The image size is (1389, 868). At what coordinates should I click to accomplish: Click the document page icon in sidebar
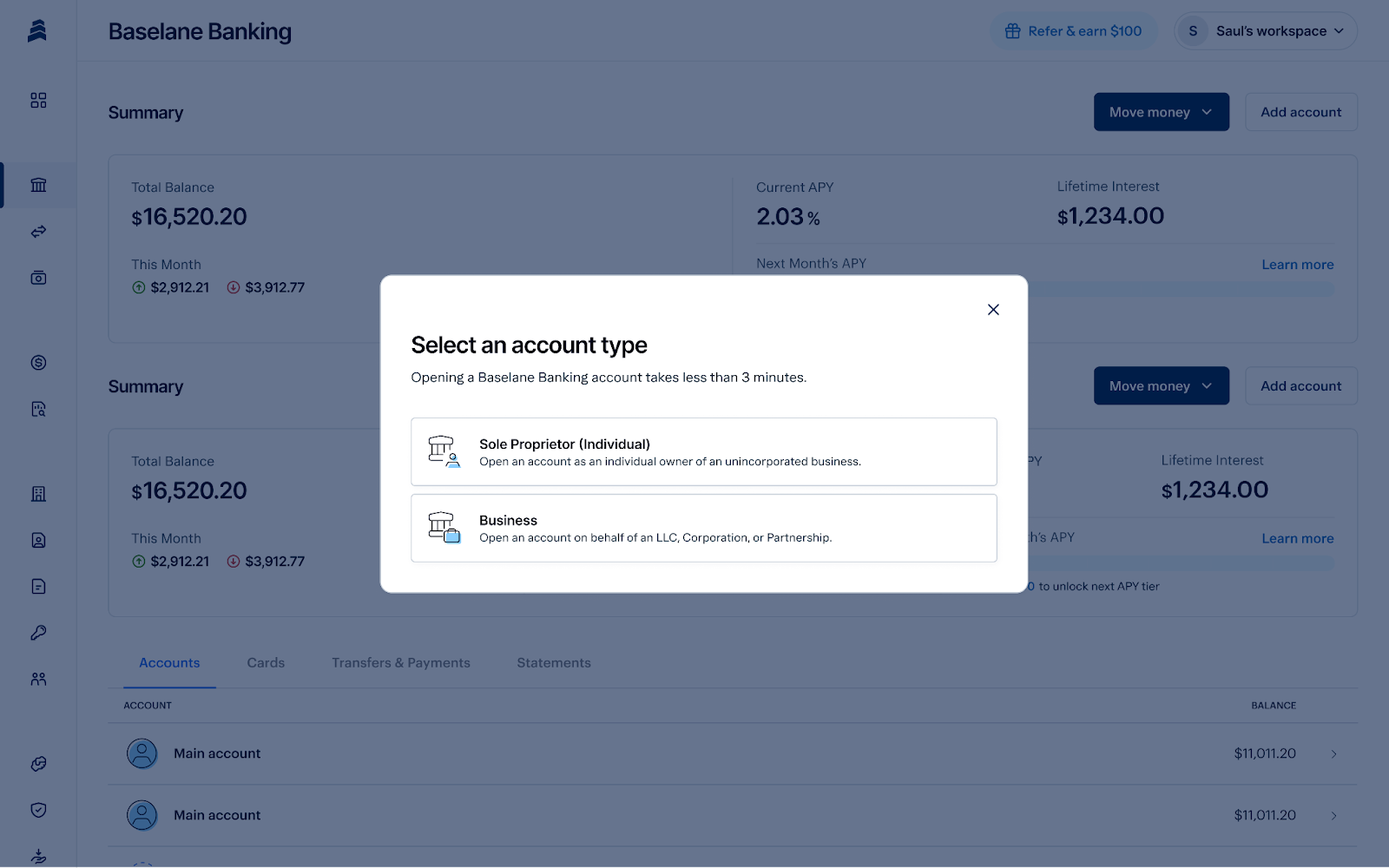coord(38,587)
